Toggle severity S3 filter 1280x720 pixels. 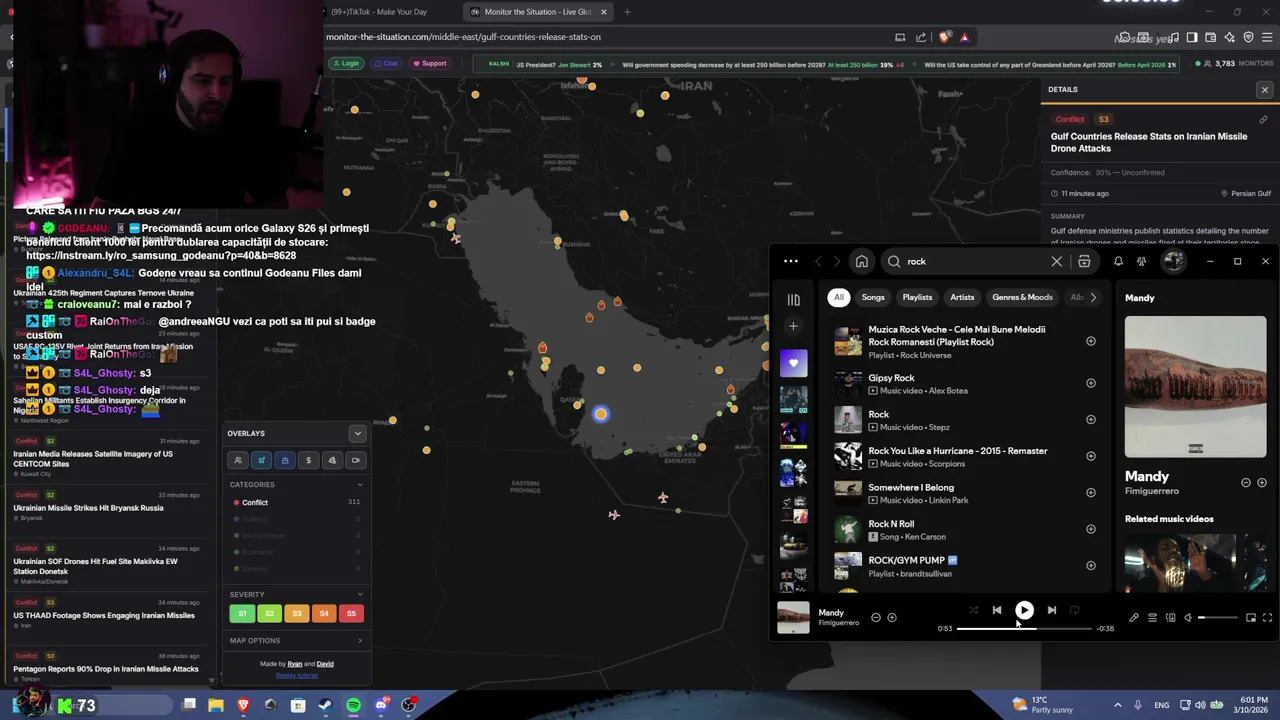click(296, 613)
